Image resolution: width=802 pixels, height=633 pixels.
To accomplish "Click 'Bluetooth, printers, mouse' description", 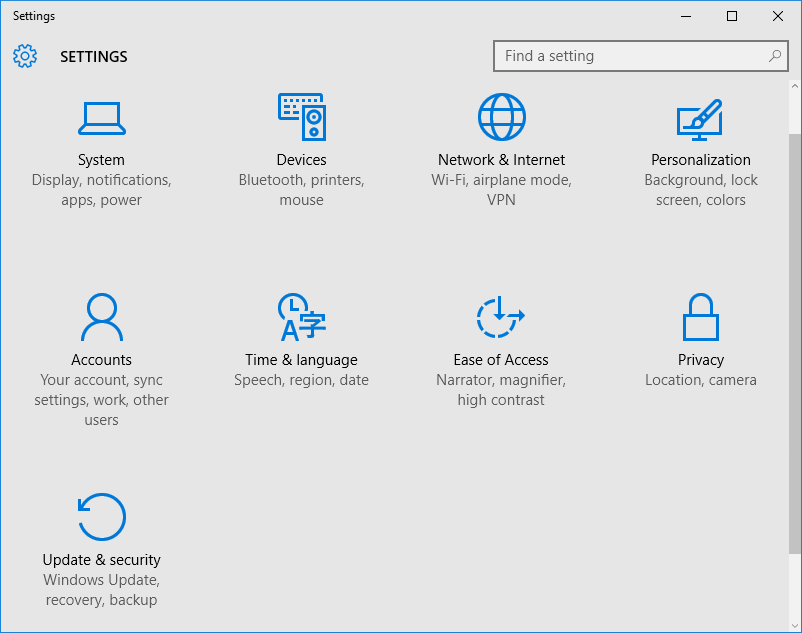I will coord(301,190).
